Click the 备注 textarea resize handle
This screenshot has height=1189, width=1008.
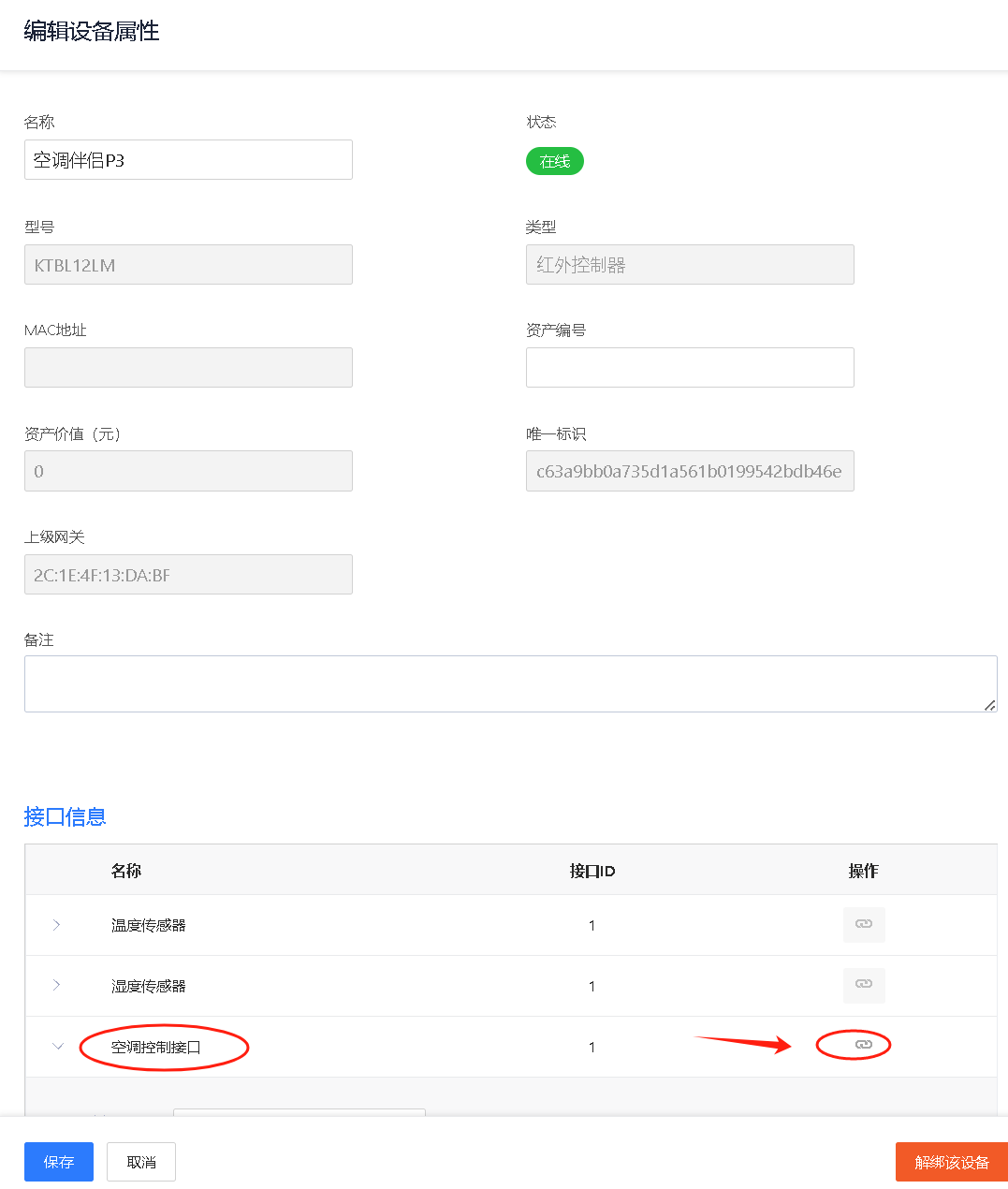(x=989, y=705)
